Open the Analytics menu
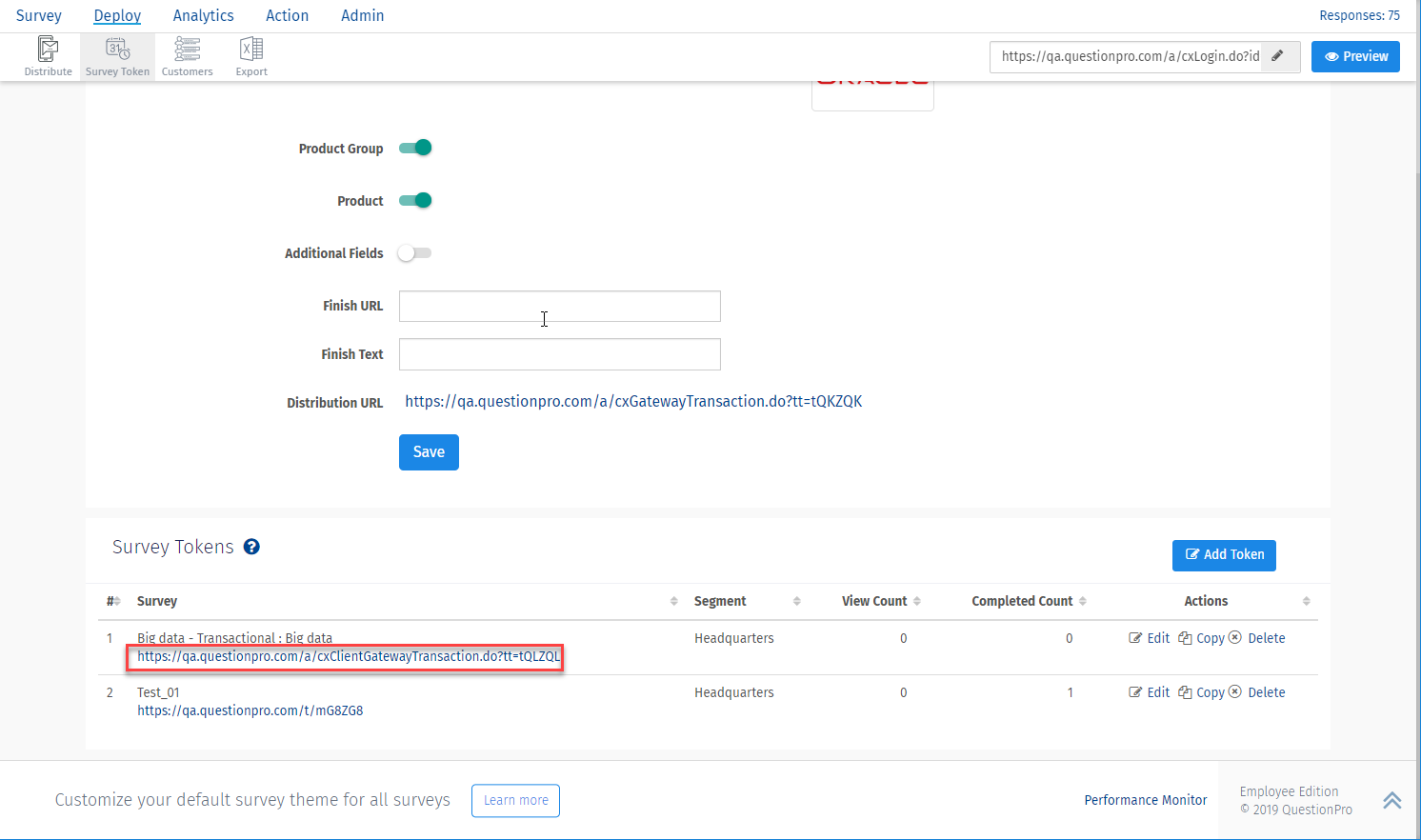Image resolution: width=1421 pixels, height=840 pixels. click(203, 15)
